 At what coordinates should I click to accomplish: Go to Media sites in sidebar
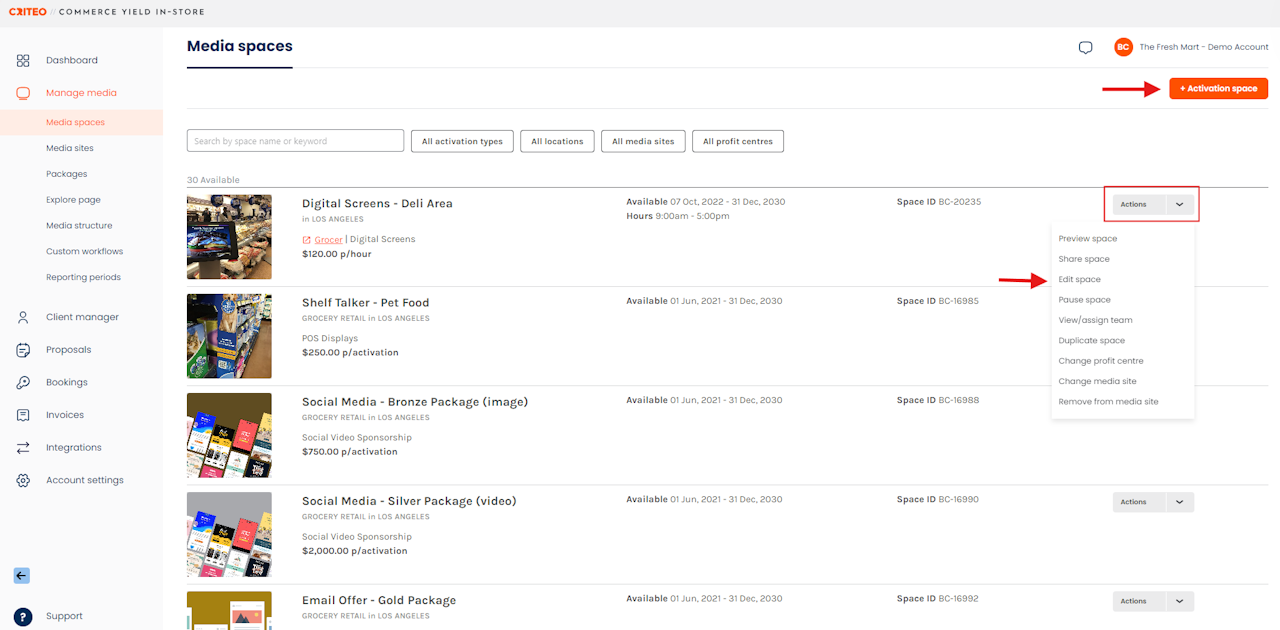70,148
